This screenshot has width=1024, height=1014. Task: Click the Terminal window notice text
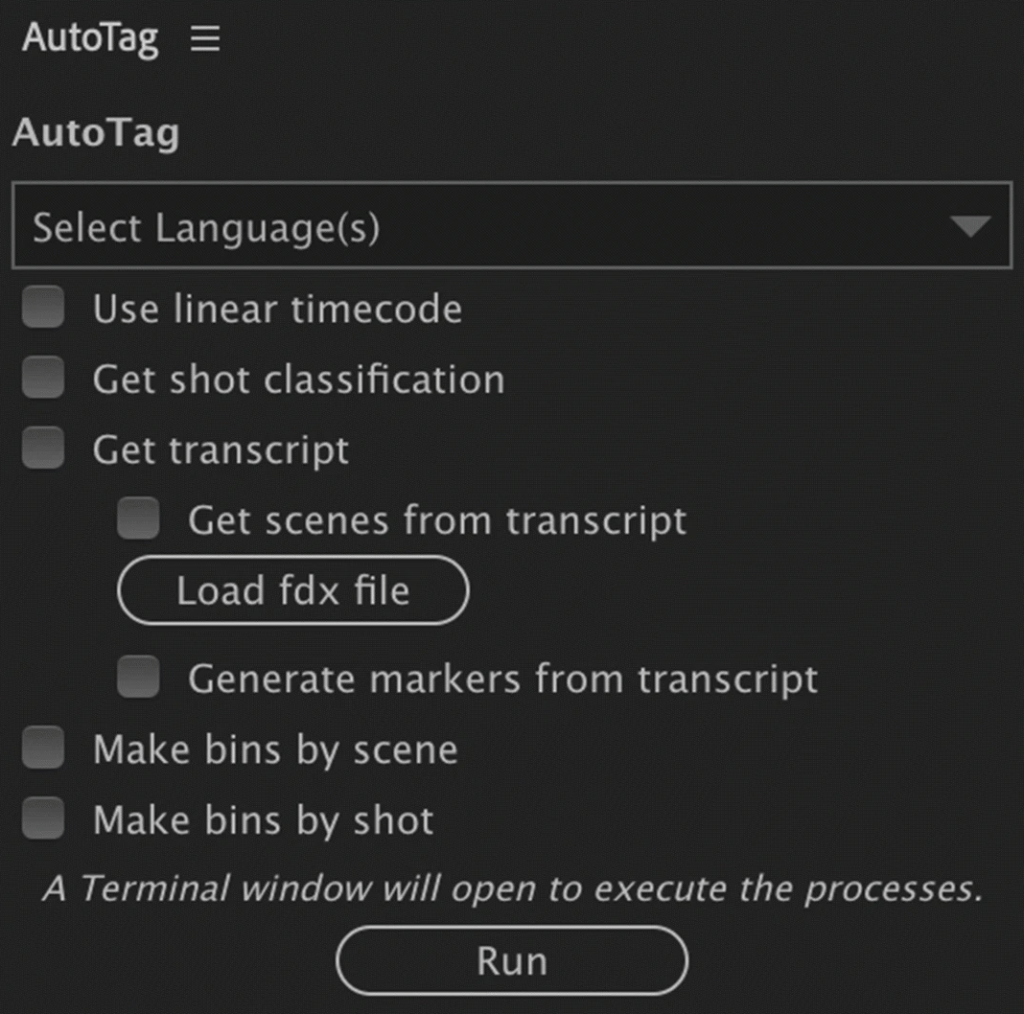point(512,889)
